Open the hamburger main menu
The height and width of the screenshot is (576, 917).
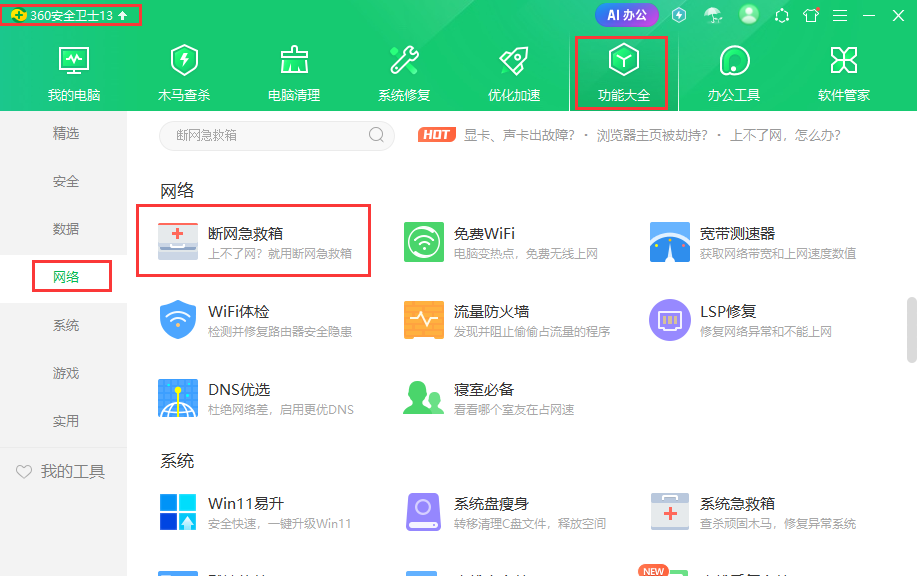[840, 16]
